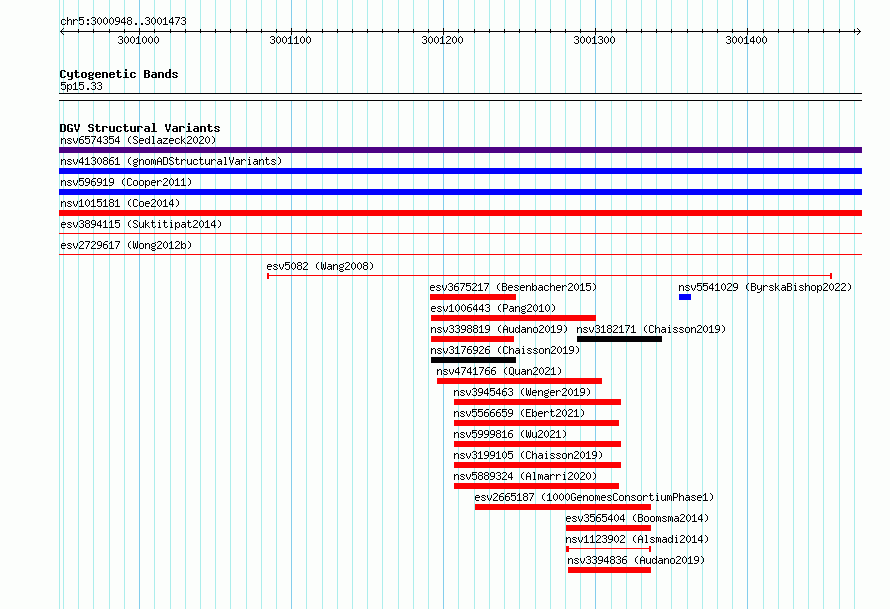Open lower nsv3394836 (Audano2019) label
This screenshot has width=890, height=609.
click(636, 560)
